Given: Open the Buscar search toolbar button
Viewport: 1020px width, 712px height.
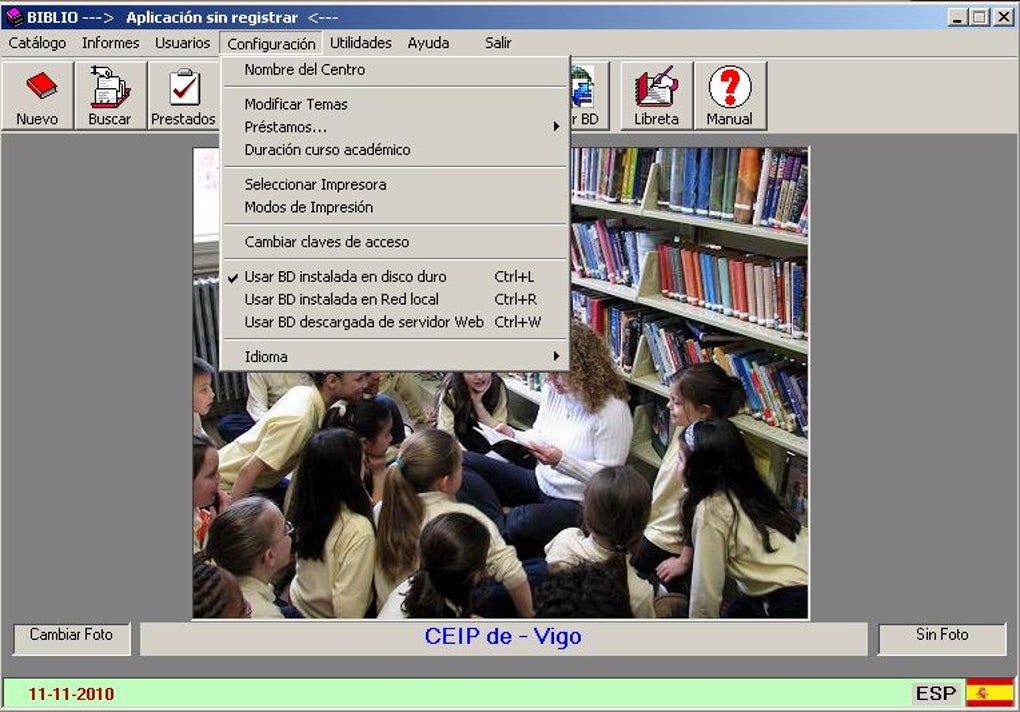Looking at the screenshot, I should coord(110,87).
